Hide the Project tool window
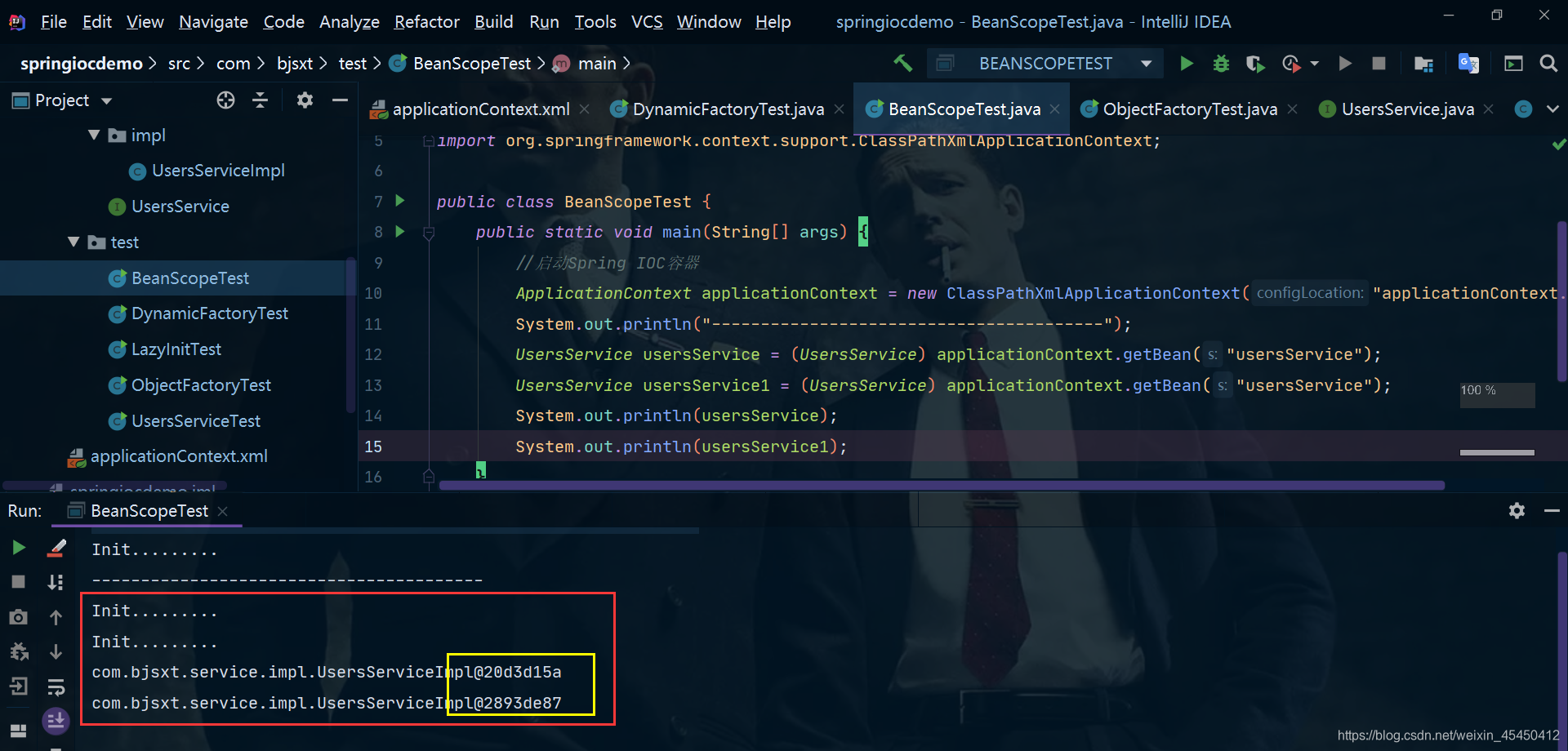 (x=340, y=100)
